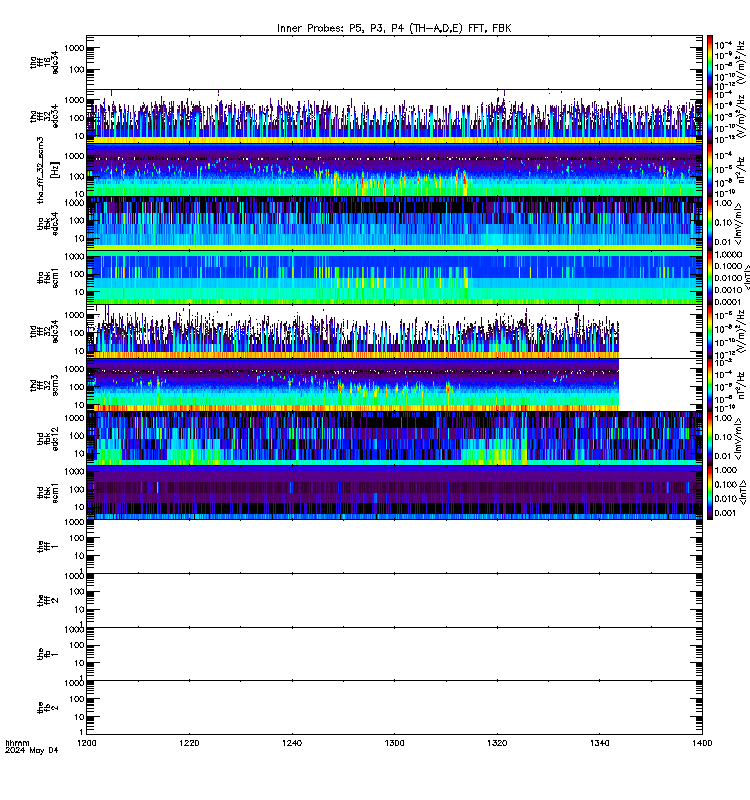Click the 'tha fff 16 edc34' panel label
Screen dimensions: 750x800
click(44, 62)
